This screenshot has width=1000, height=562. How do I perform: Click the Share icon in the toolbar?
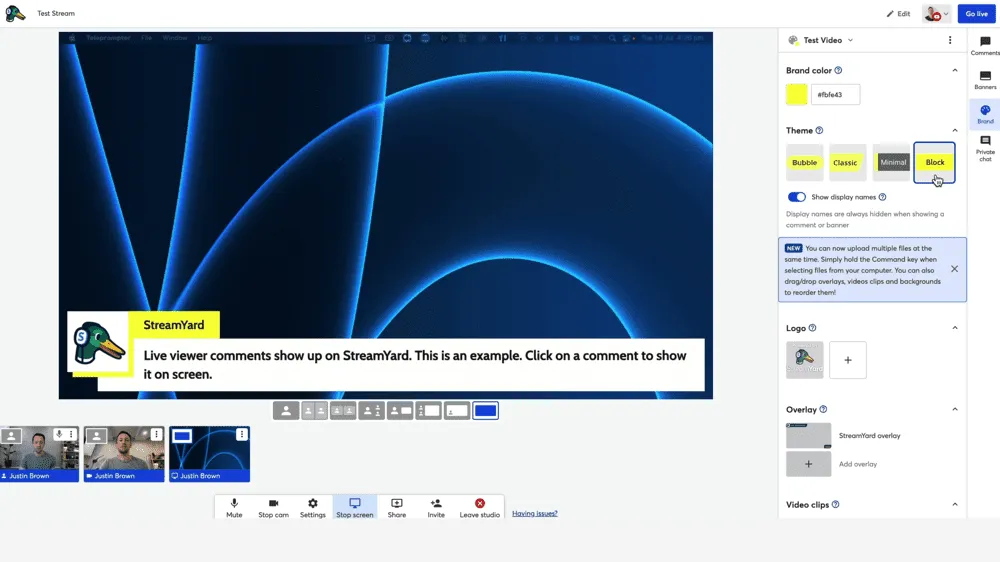(x=397, y=507)
